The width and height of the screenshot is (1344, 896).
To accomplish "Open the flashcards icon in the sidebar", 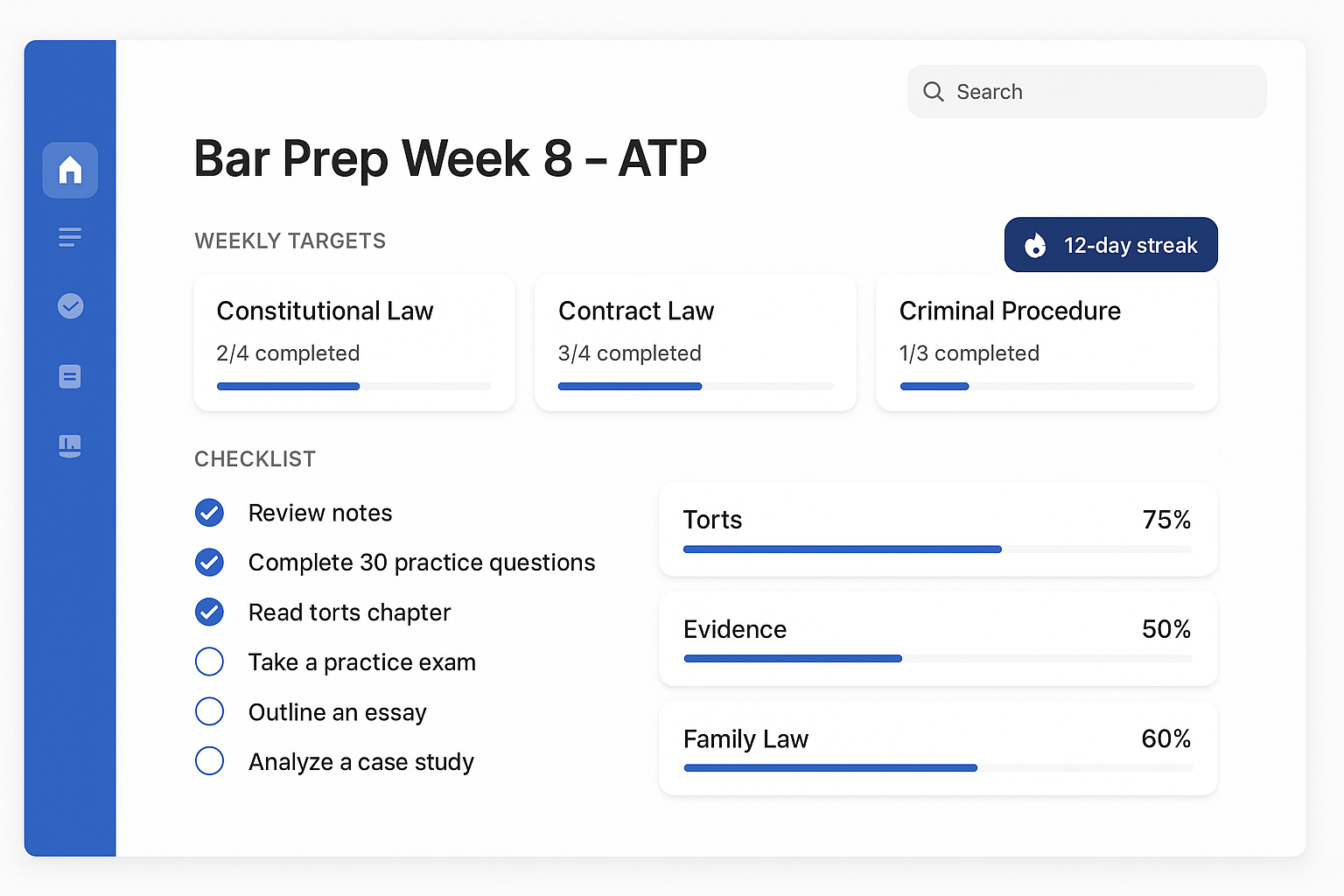I will click(x=70, y=376).
